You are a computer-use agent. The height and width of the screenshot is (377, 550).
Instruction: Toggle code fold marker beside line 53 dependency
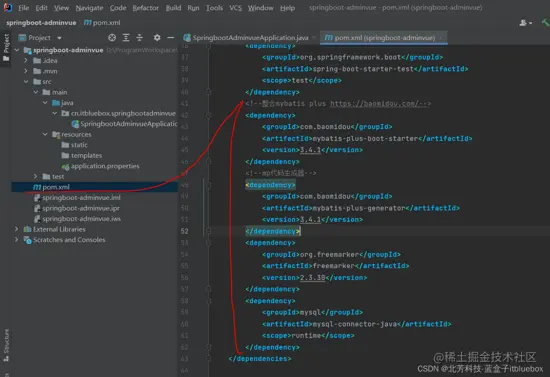pyautogui.click(x=208, y=243)
